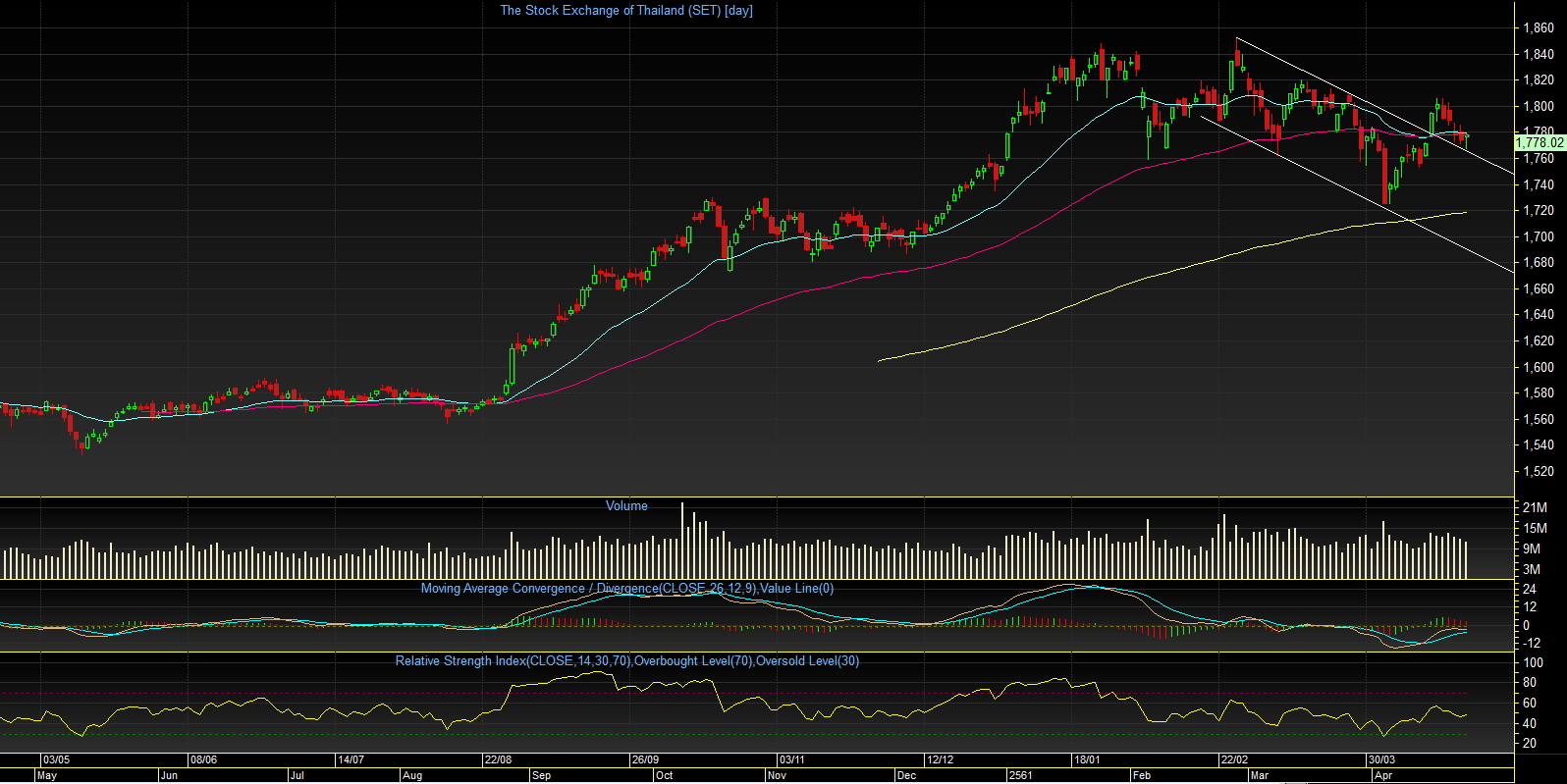Click 1,640 on the price axis

(1539, 314)
